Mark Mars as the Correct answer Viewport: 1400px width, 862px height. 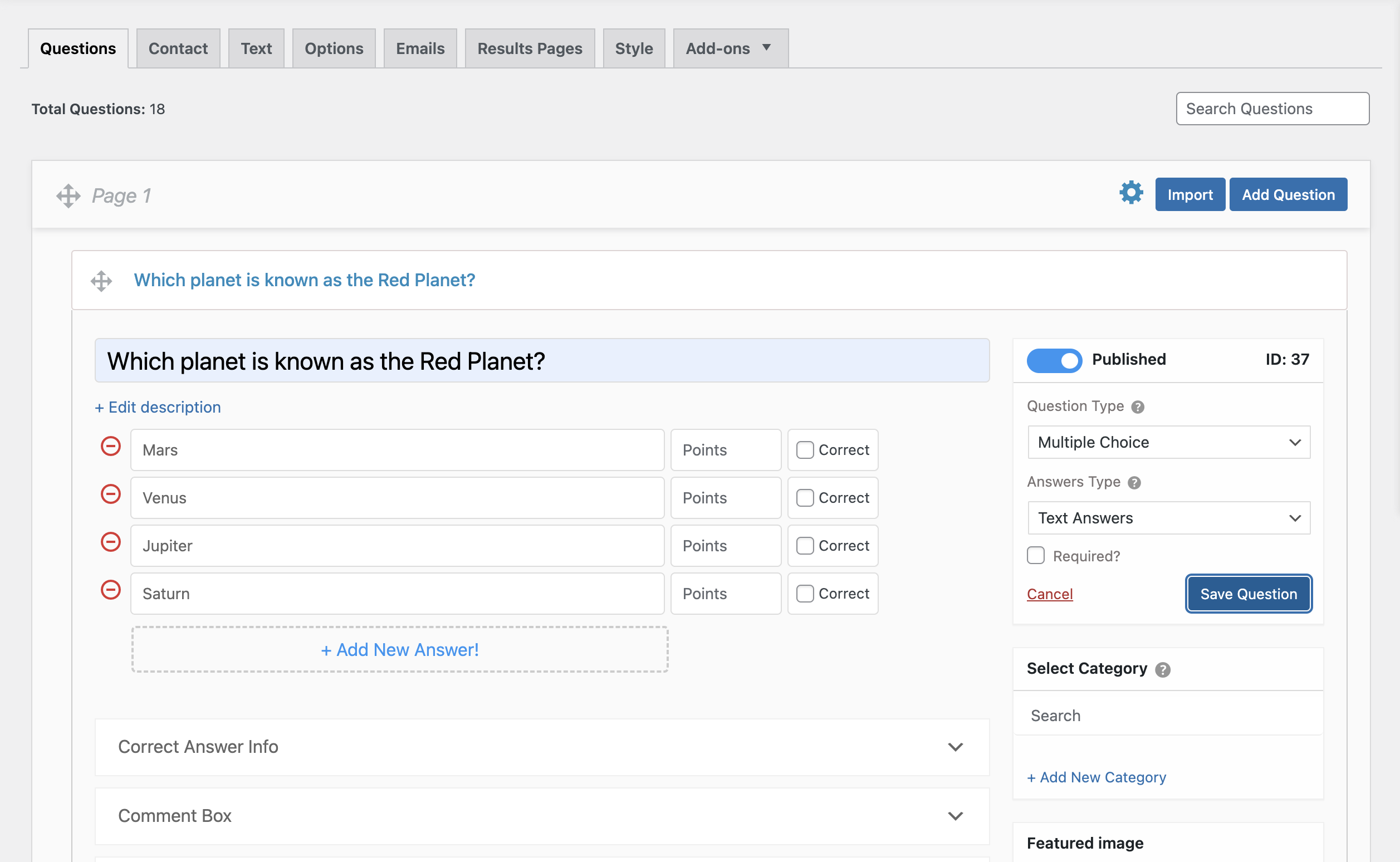(x=804, y=450)
